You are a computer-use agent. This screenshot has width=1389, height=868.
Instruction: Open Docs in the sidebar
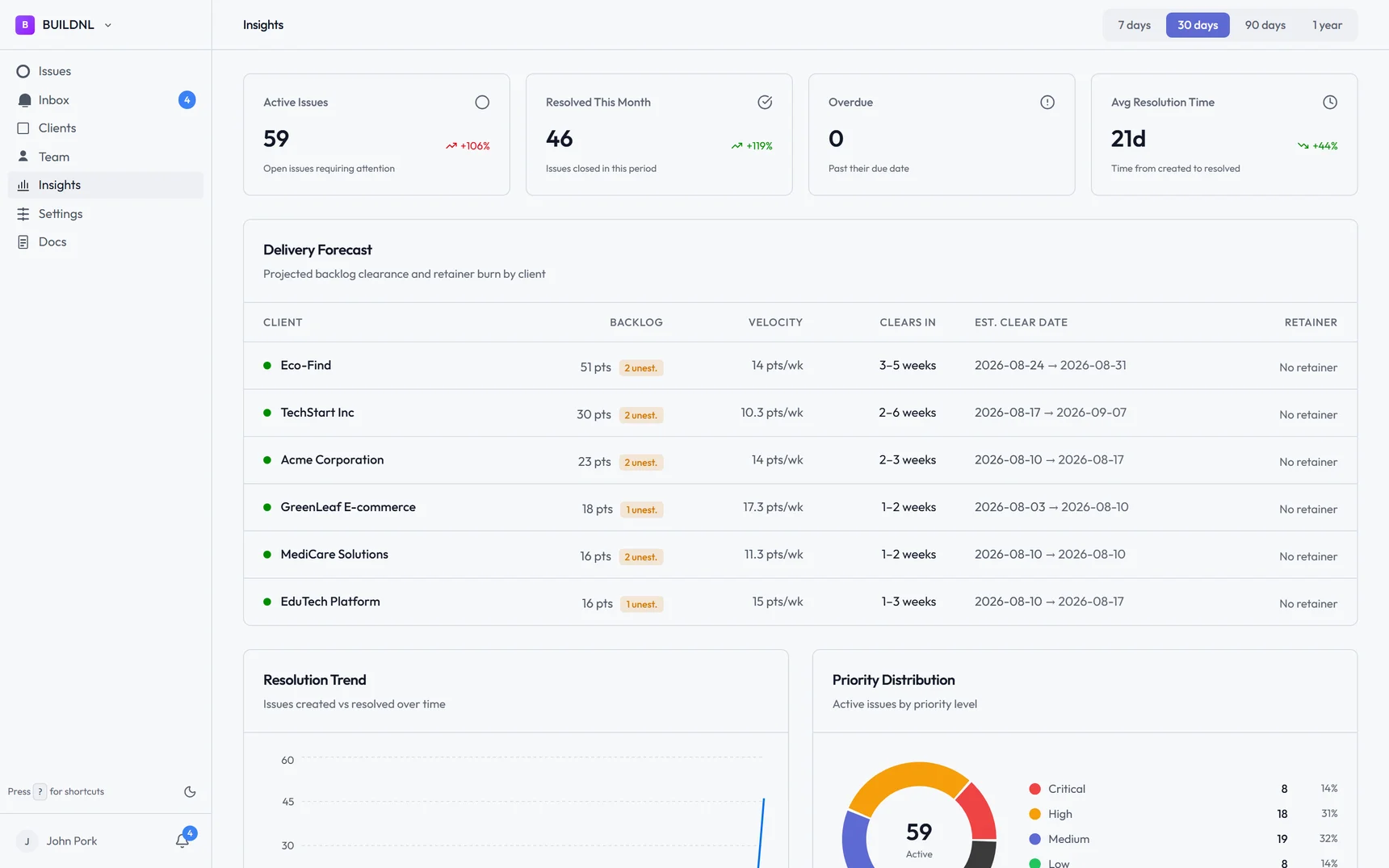pos(106,242)
